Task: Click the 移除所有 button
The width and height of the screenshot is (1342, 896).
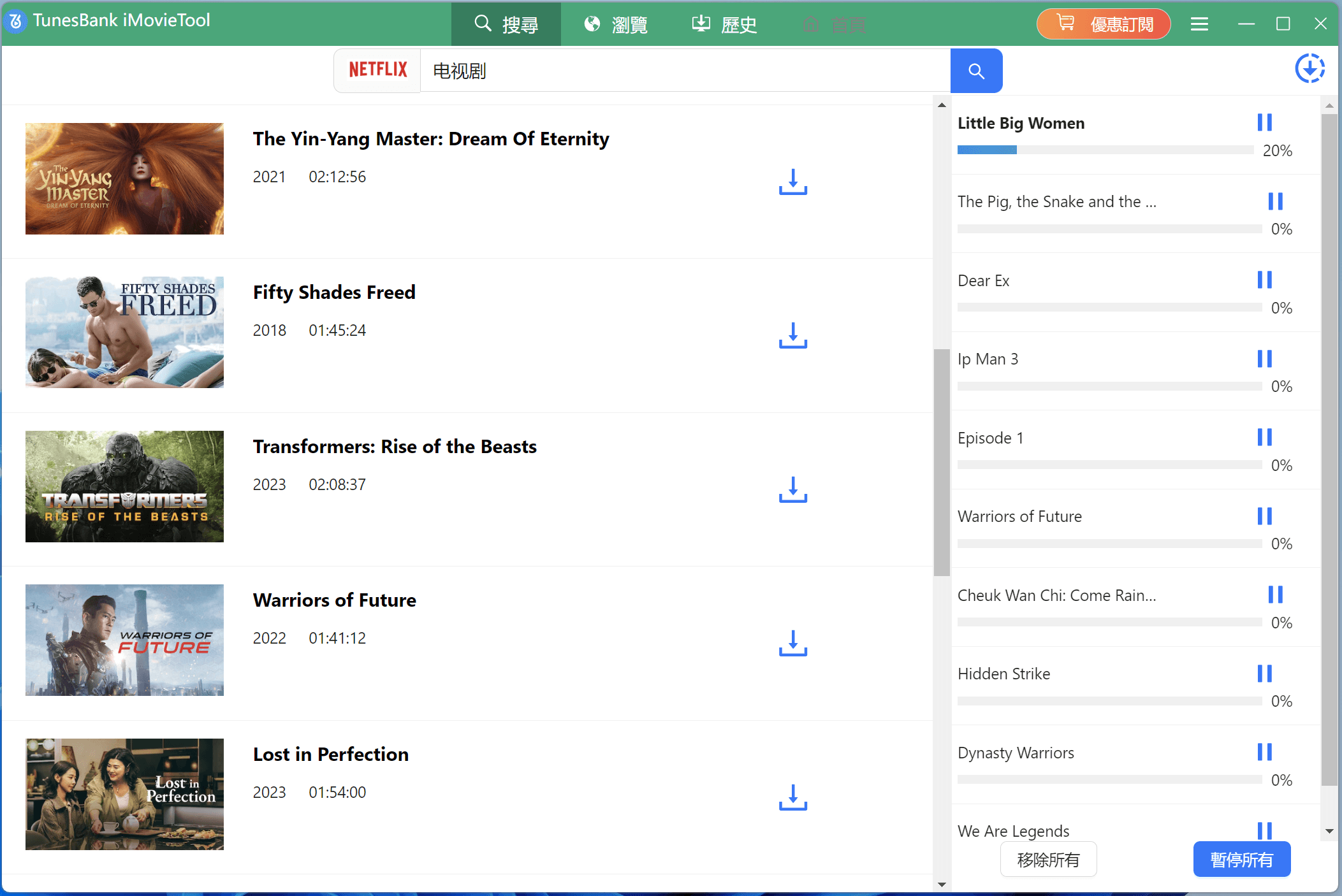Action: [x=1048, y=860]
